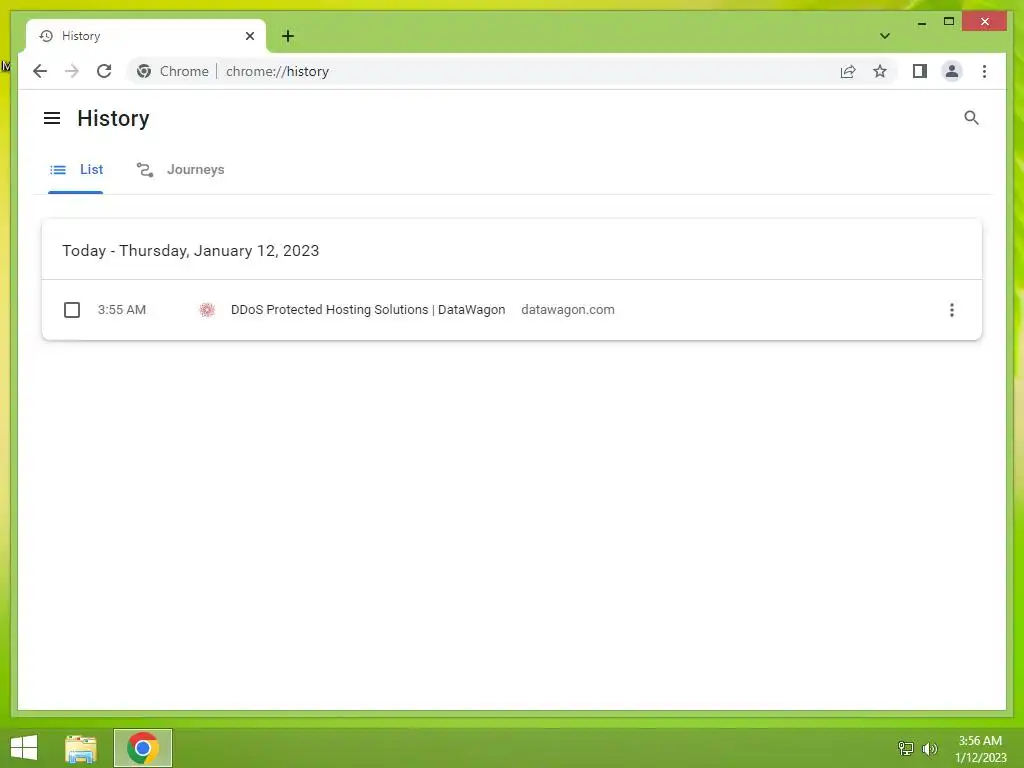Viewport: 1024px width, 768px height.
Task: Open Chrome's three-dot customize menu
Action: coord(984,71)
